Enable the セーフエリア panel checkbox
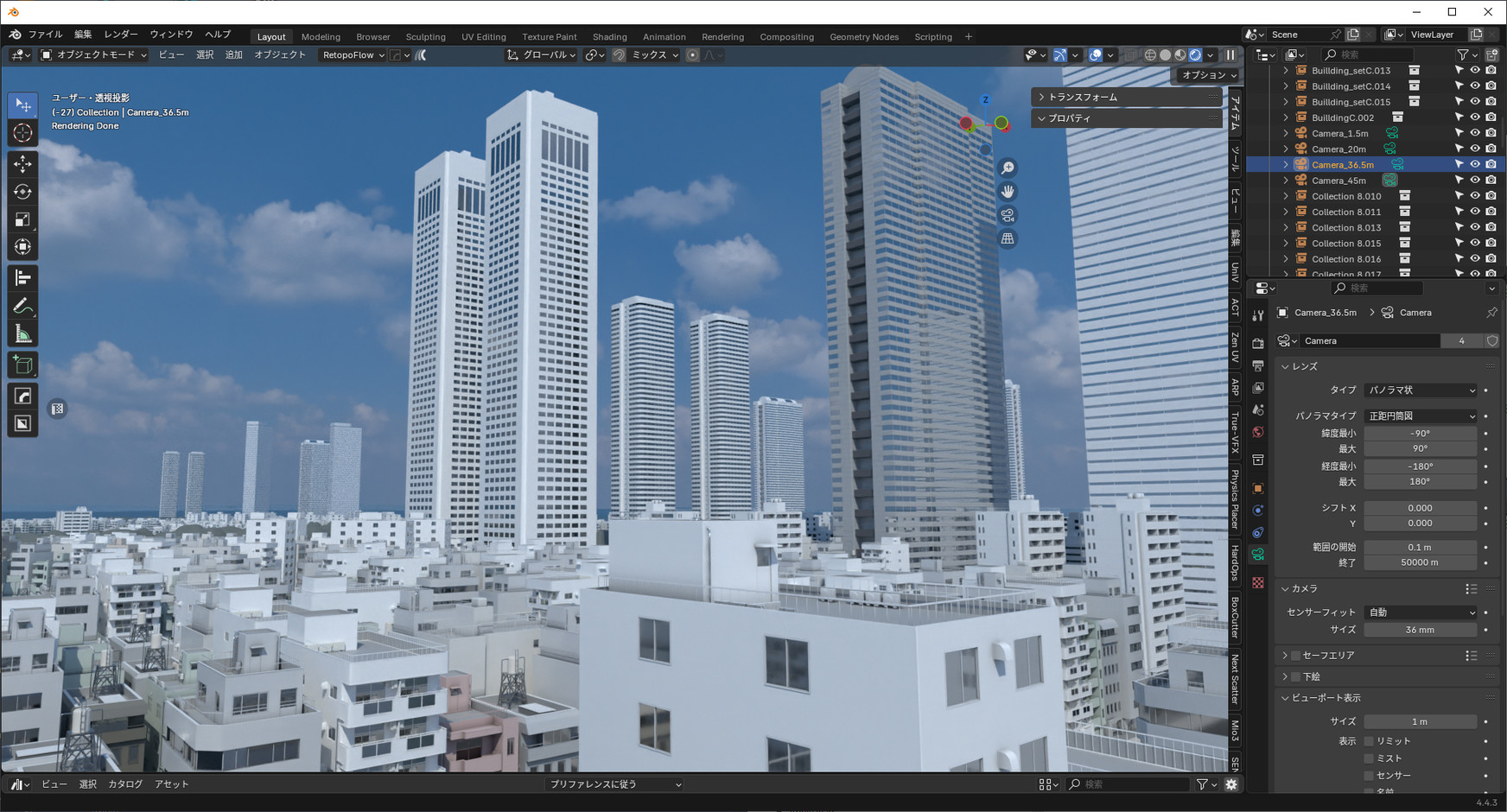The image size is (1507, 812). click(x=1295, y=656)
